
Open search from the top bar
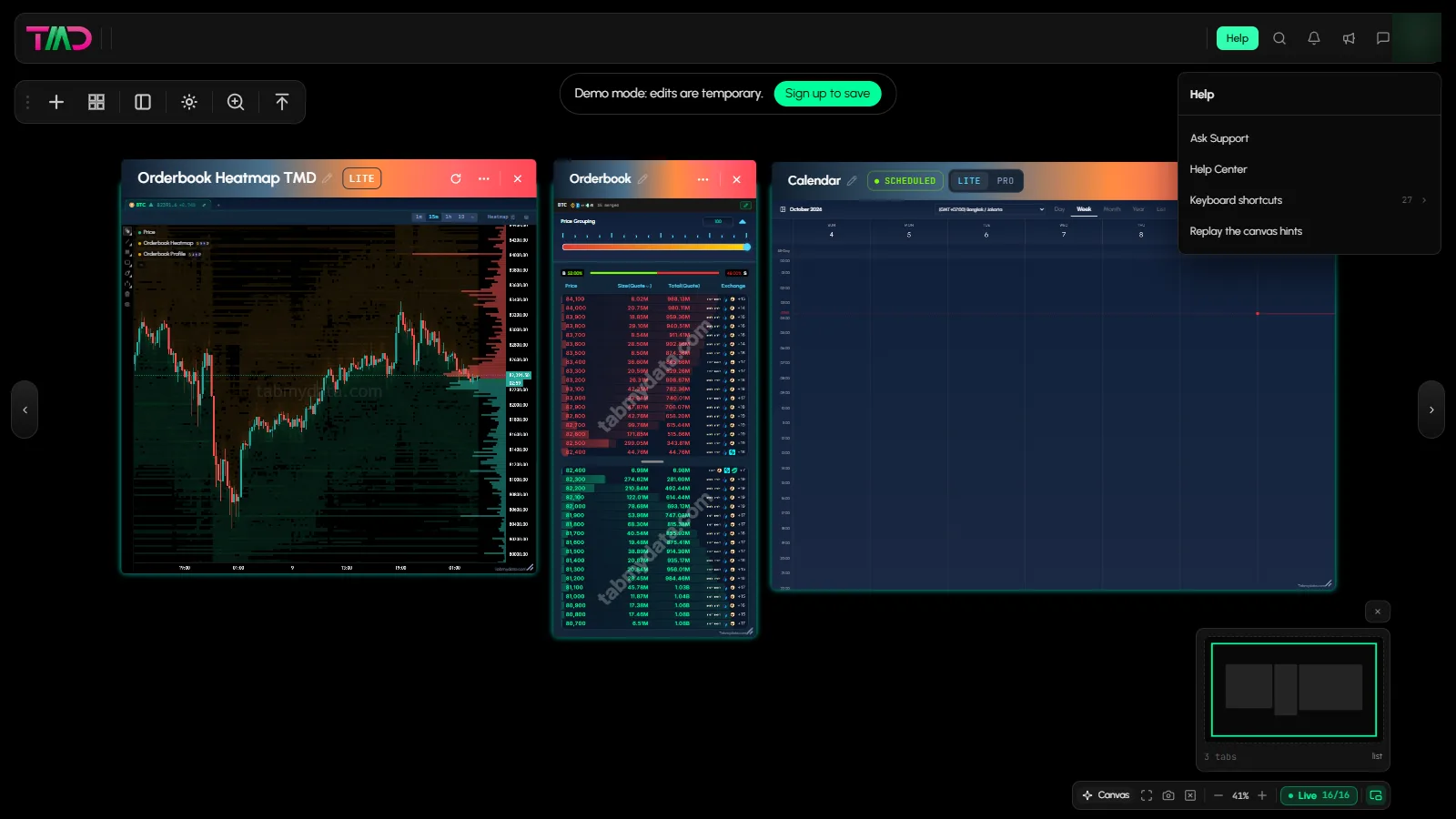pos(1279,38)
